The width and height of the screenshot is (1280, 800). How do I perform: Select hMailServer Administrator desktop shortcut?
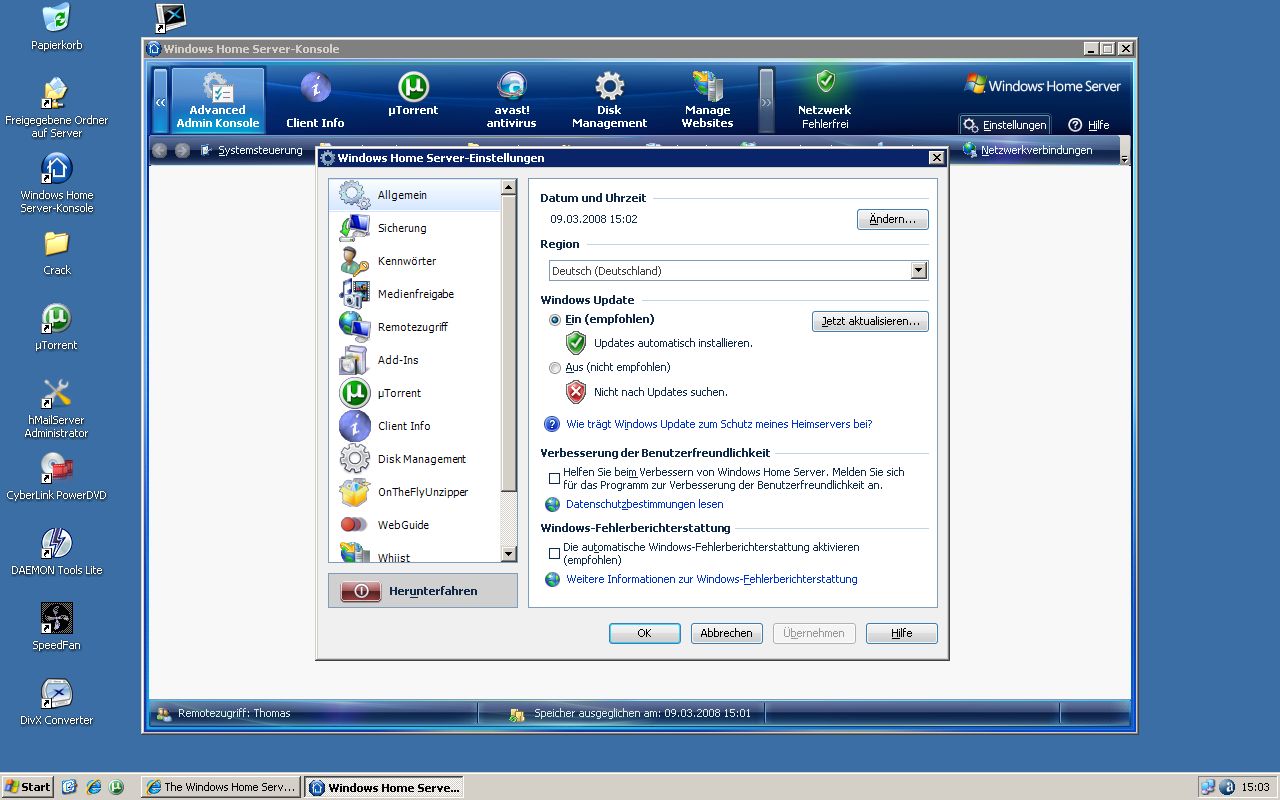click(x=57, y=408)
